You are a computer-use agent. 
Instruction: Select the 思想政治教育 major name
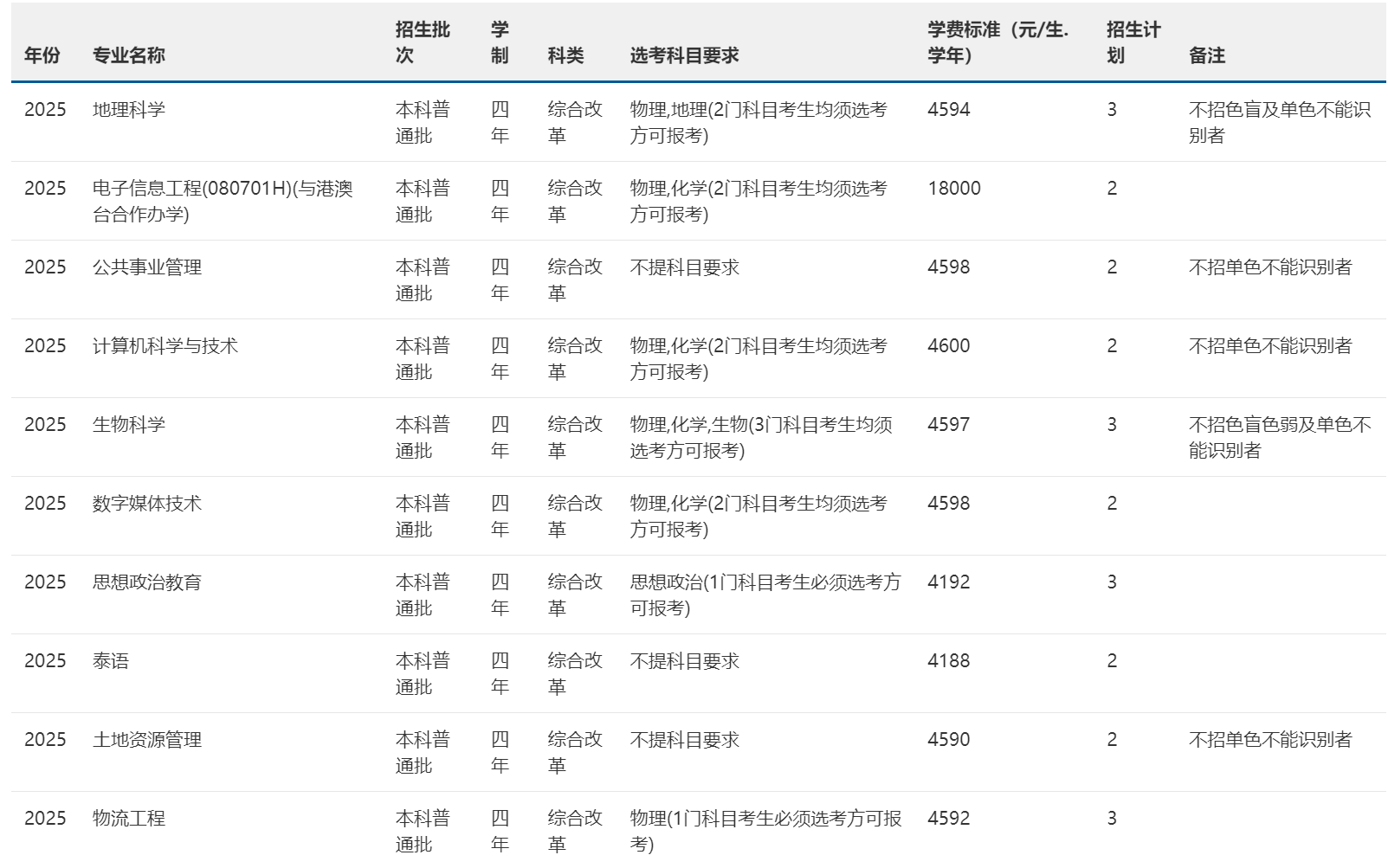146,582
